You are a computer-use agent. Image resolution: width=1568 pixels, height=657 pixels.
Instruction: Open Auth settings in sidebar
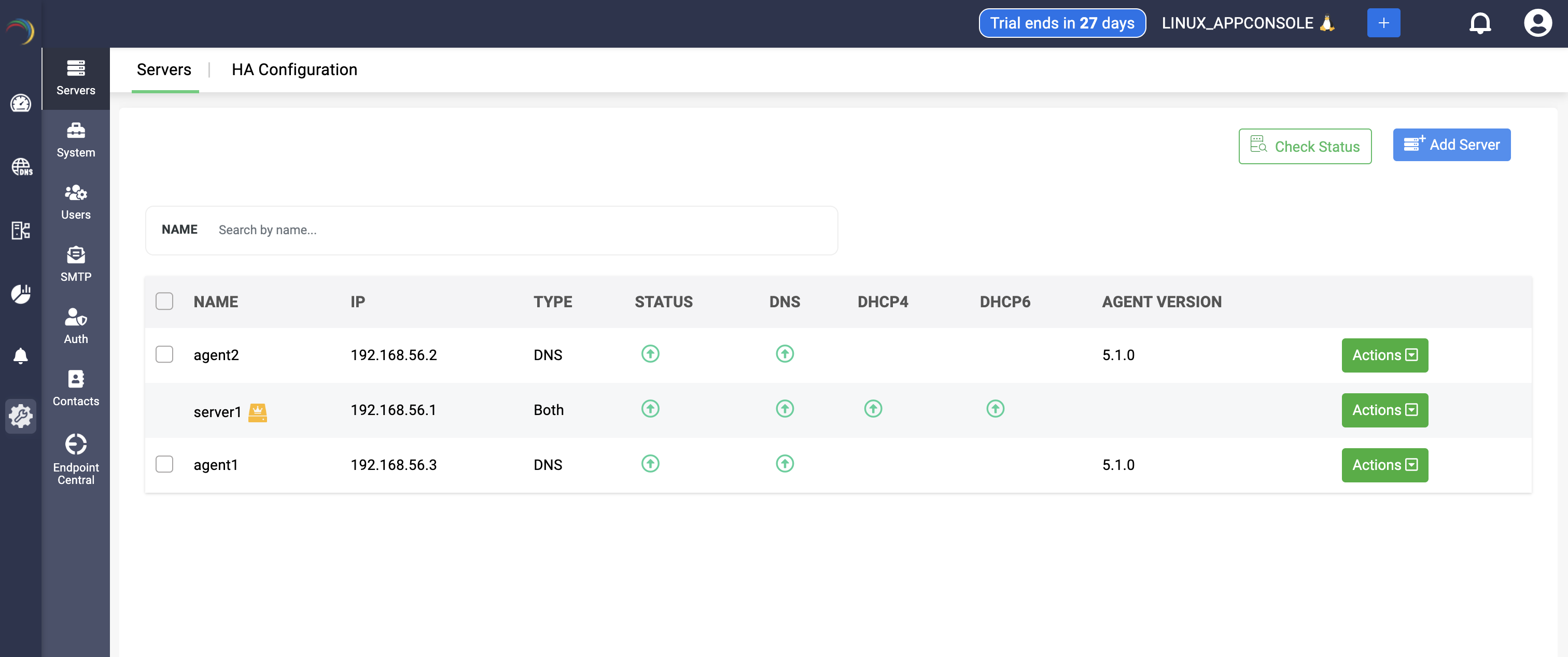76,325
